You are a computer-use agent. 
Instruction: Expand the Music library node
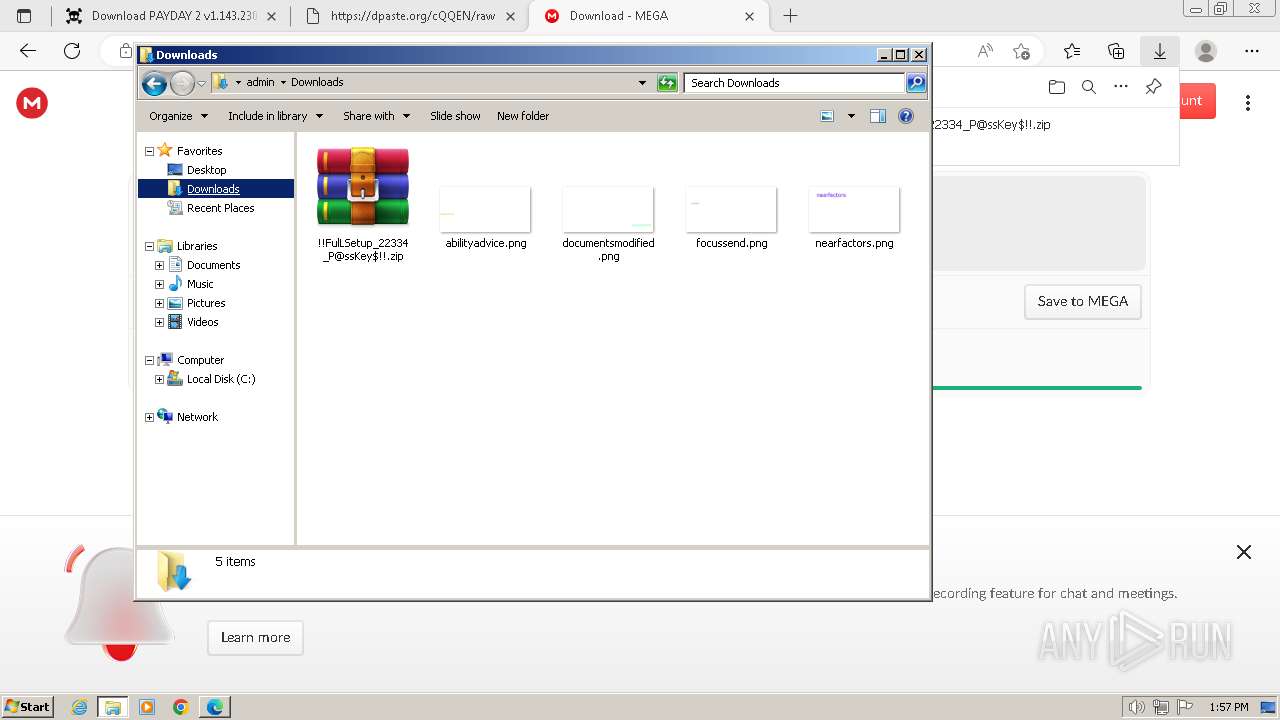click(159, 284)
